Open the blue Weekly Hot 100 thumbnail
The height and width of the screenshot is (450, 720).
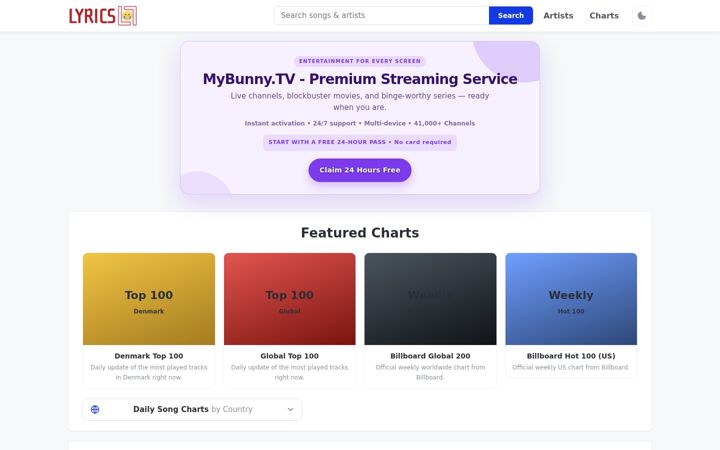click(x=571, y=299)
